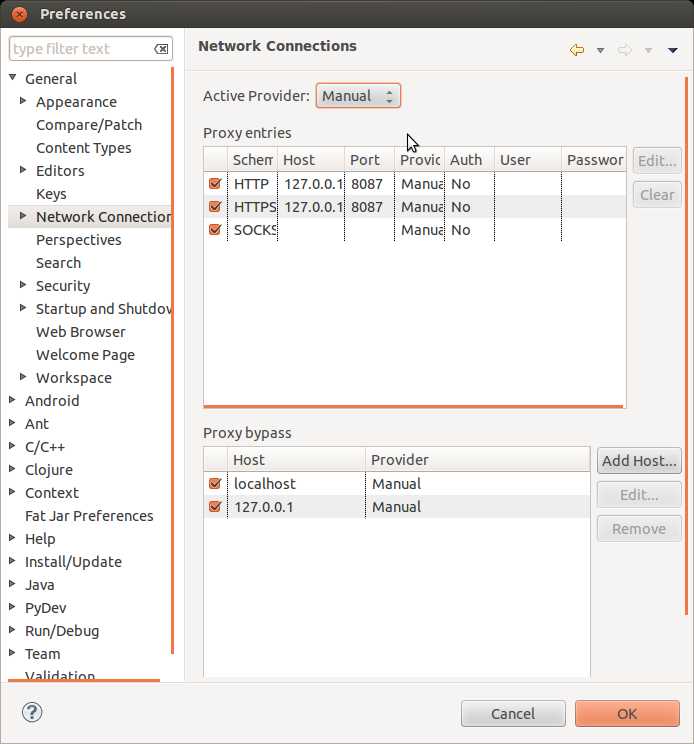Select Keys preference page
The width and height of the screenshot is (694, 744).
tap(51, 194)
